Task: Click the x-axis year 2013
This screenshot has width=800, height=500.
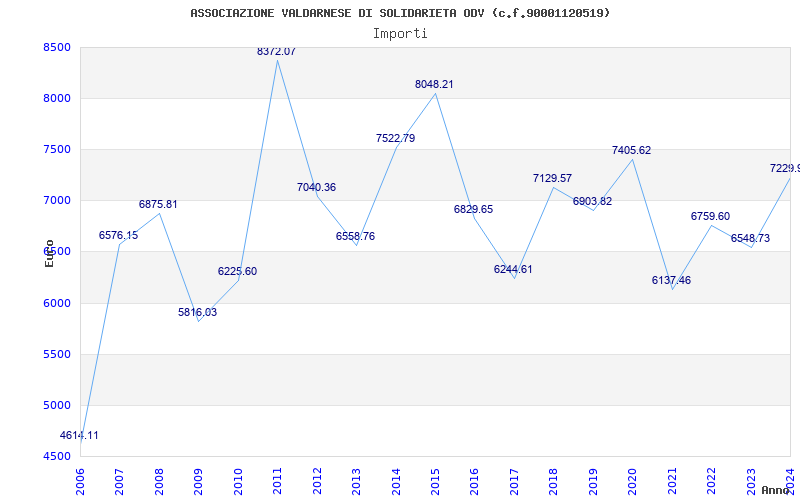Action: click(x=356, y=481)
